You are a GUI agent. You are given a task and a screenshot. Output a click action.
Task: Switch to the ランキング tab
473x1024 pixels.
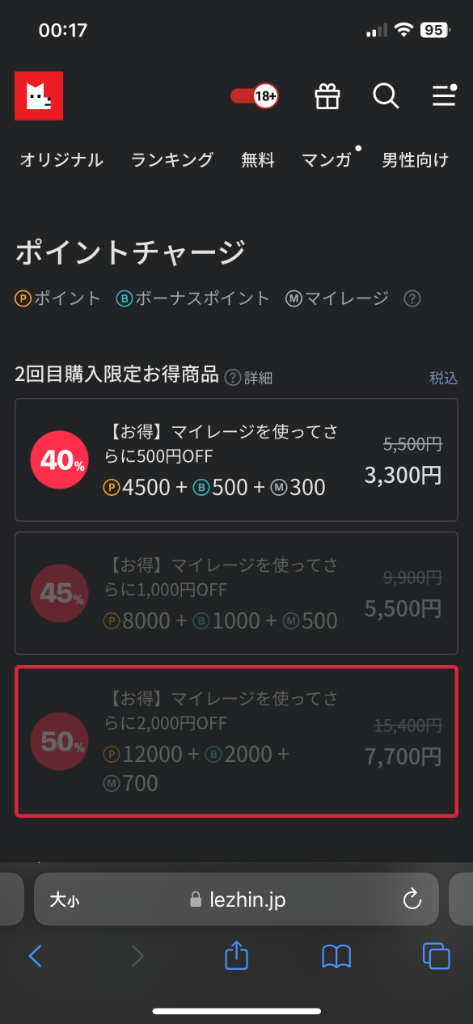(172, 160)
